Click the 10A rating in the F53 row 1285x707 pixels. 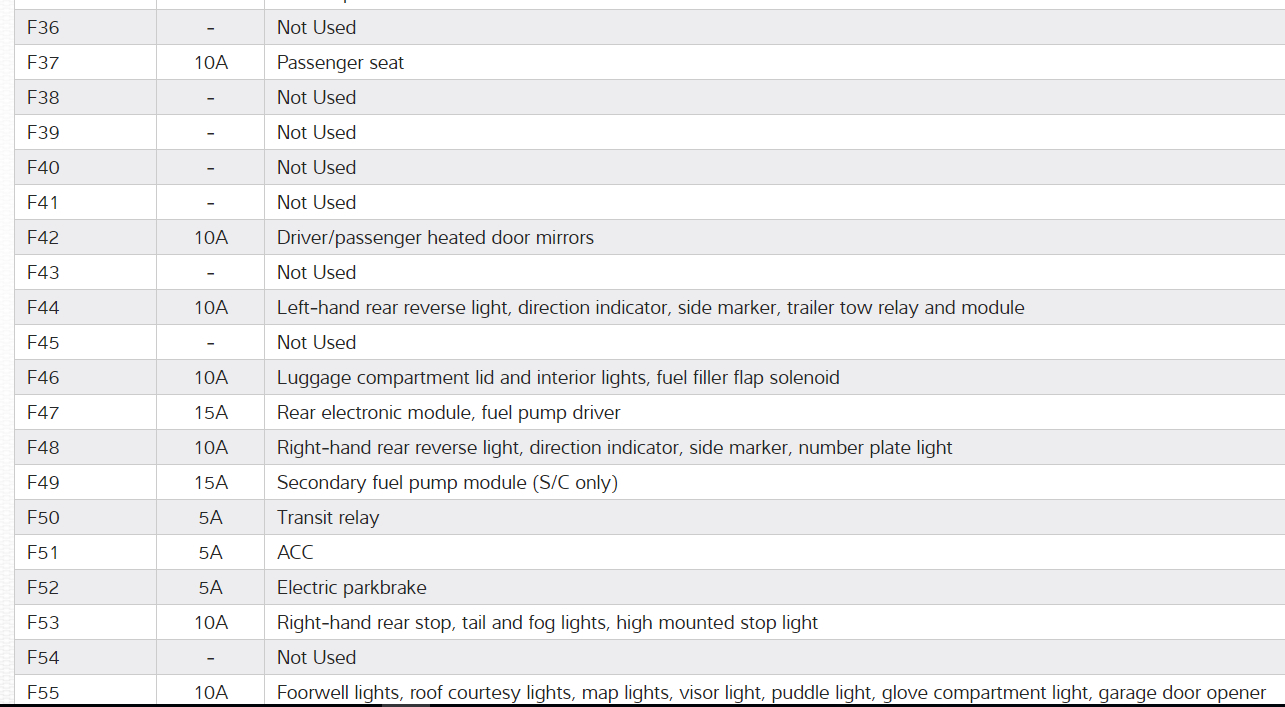click(x=211, y=623)
